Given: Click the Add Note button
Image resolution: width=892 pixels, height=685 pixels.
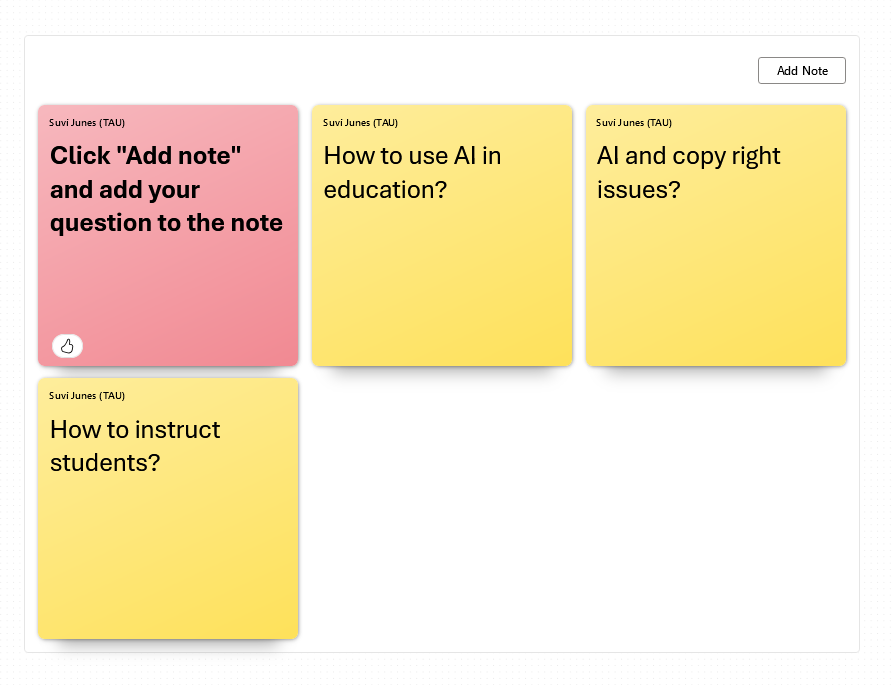Looking at the screenshot, I should coord(801,71).
